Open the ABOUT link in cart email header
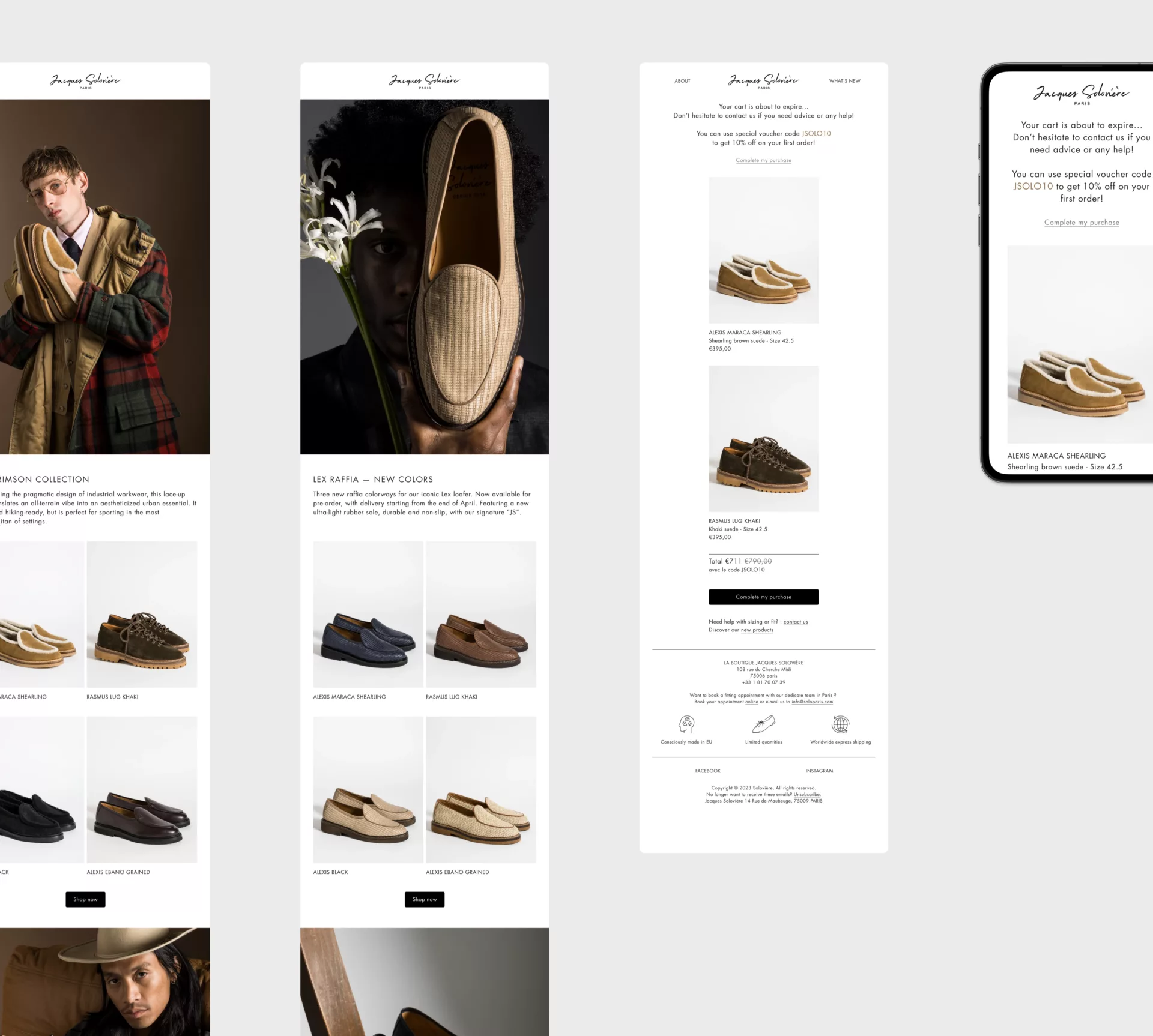The image size is (1153, 1036). (682, 81)
